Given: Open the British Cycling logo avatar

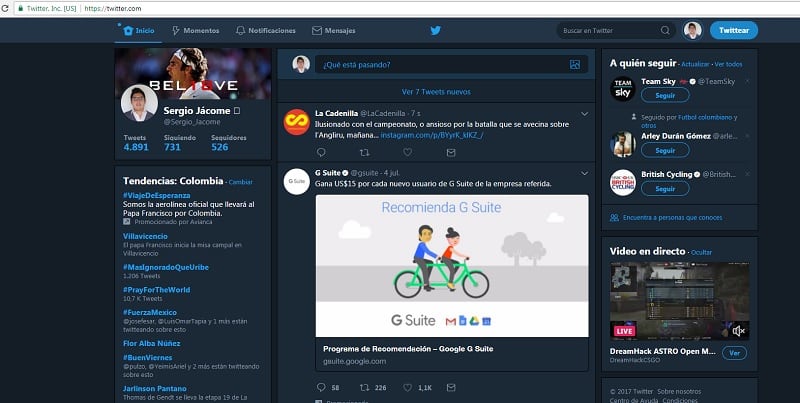Looking at the screenshot, I should (622, 183).
